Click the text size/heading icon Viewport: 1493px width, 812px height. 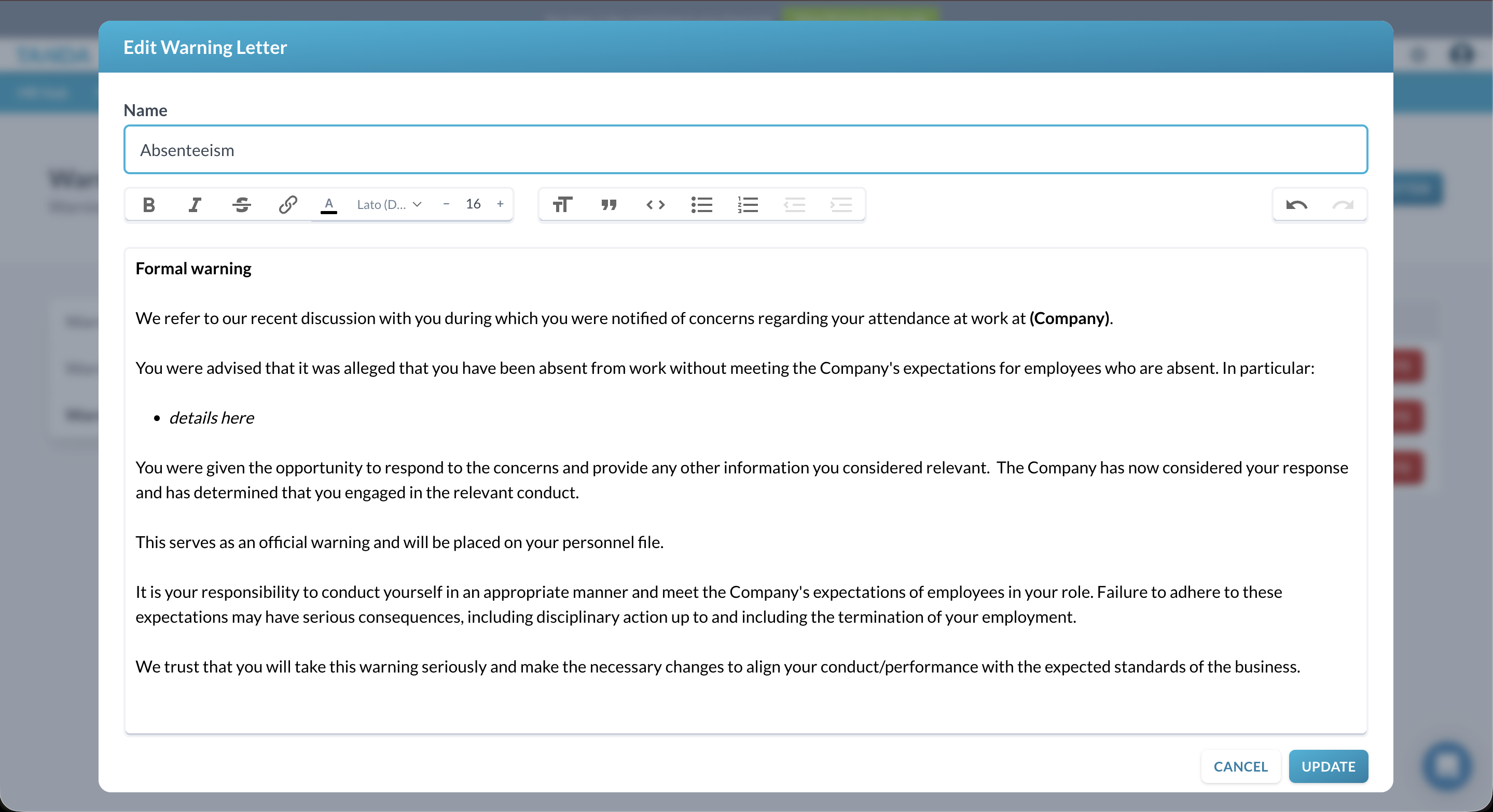point(562,204)
